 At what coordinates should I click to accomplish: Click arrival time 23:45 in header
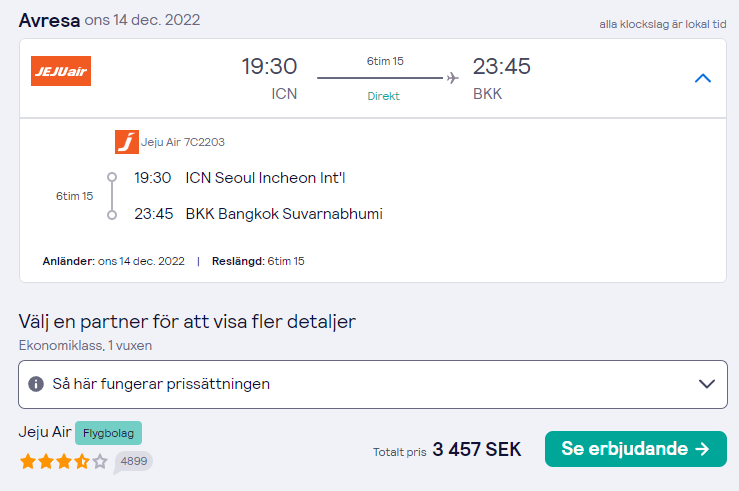501,67
